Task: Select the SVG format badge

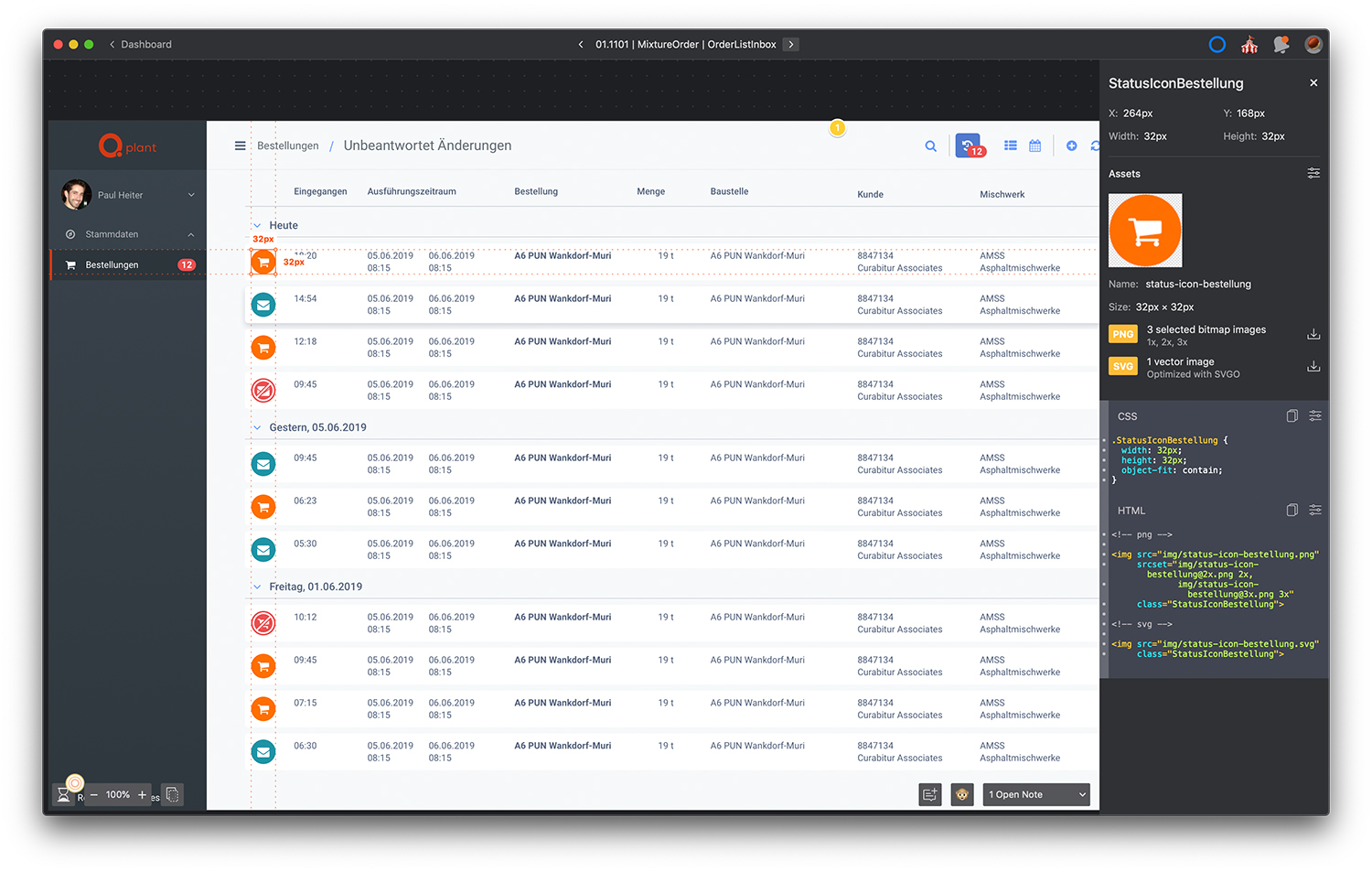Action: 1123,366
